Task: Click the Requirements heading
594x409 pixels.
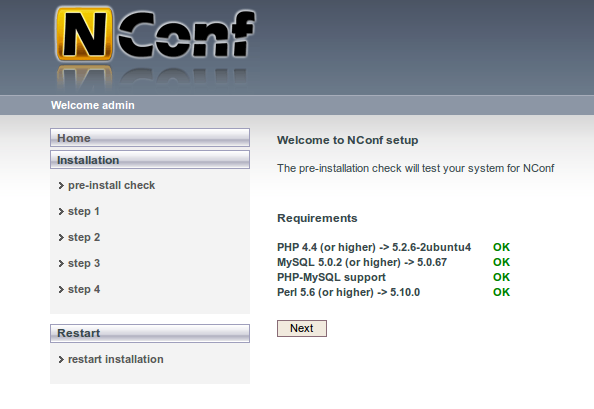Action: (317, 218)
